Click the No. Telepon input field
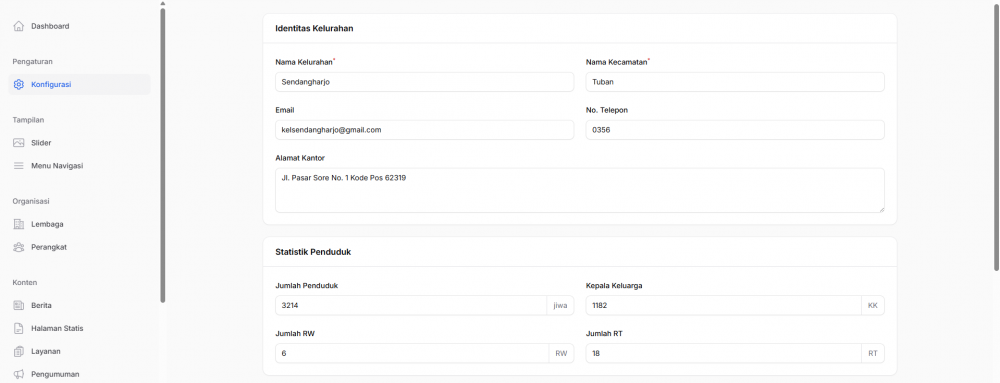 pyautogui.click(x=735, y=129)
